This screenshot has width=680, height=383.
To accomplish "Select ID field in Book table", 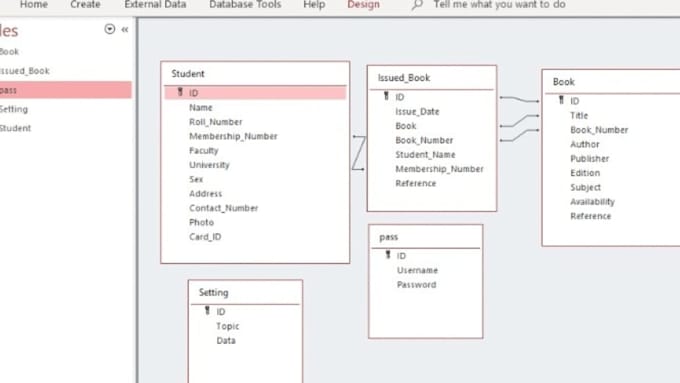I will click(575, 101).
